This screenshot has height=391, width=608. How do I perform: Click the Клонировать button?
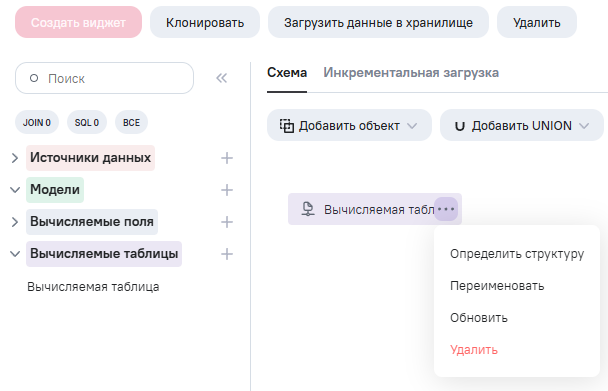(x=205, y=22)
